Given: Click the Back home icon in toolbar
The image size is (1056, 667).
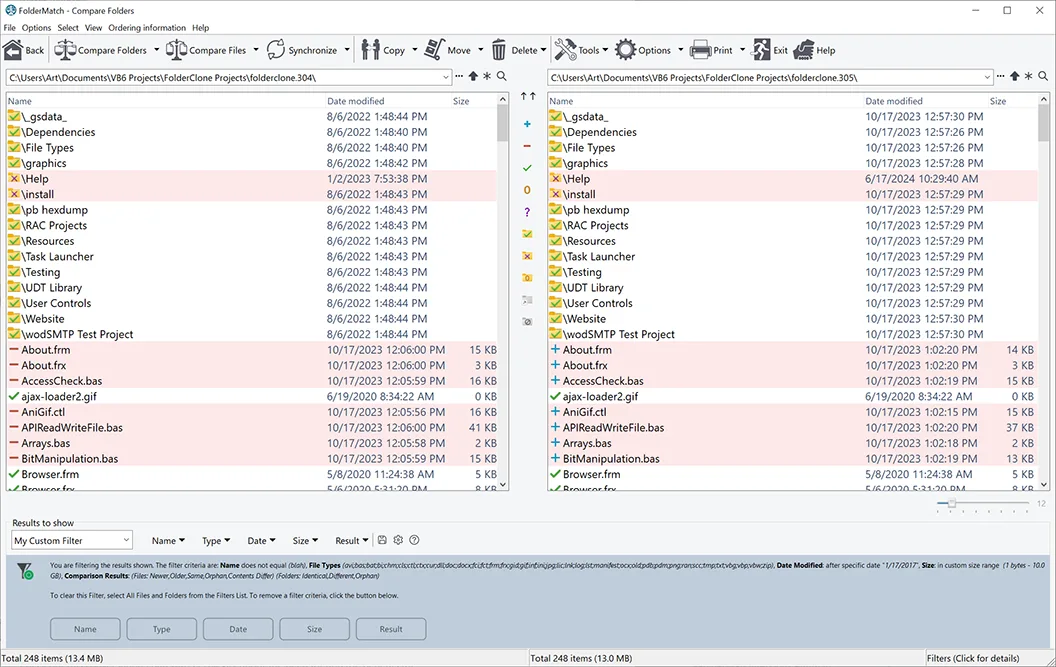Looking at the screenshot, I should point(13,50).
